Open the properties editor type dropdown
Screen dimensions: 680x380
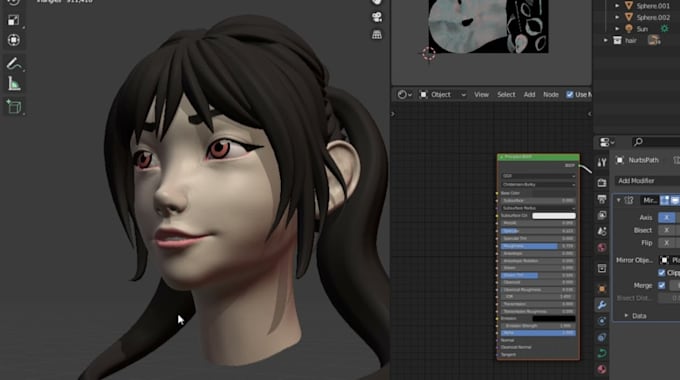click(x=607, y=142)
